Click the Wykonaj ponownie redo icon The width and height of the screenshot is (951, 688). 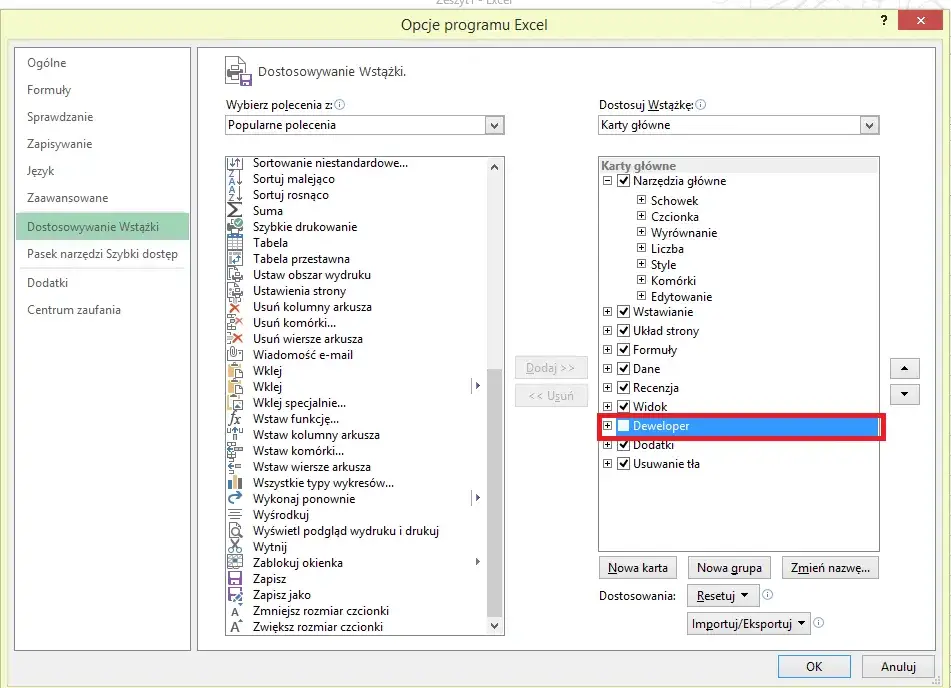235,499
